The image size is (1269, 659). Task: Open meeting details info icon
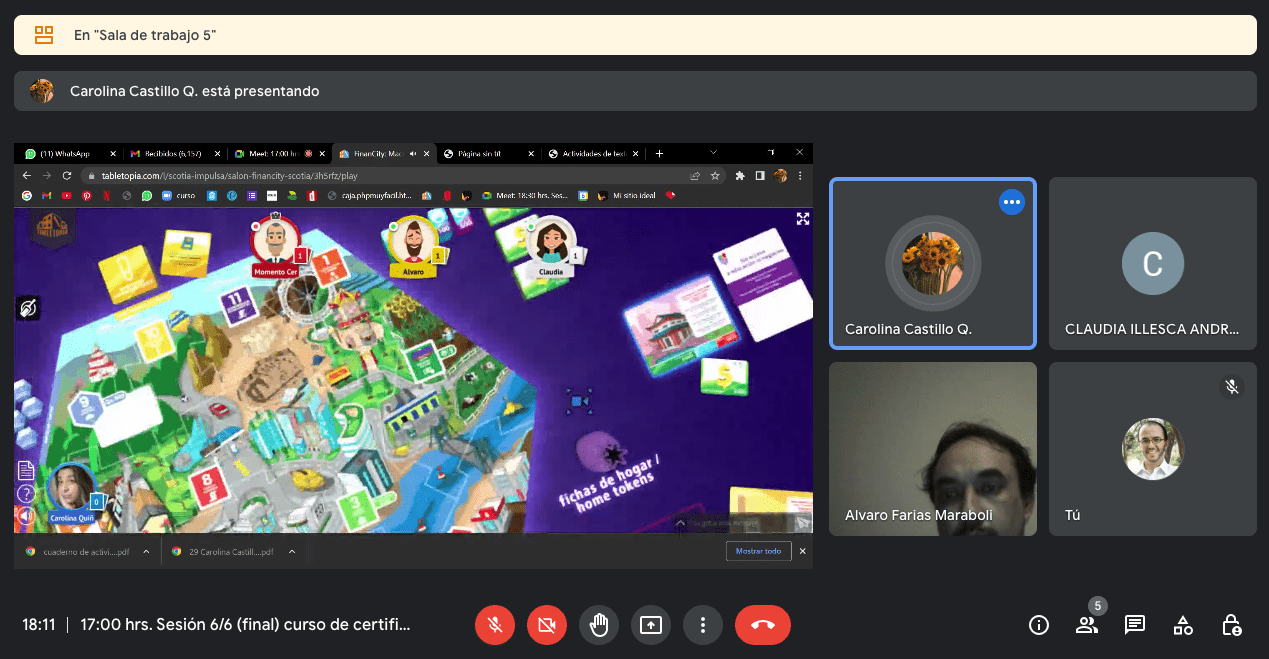coord(1039,625)
